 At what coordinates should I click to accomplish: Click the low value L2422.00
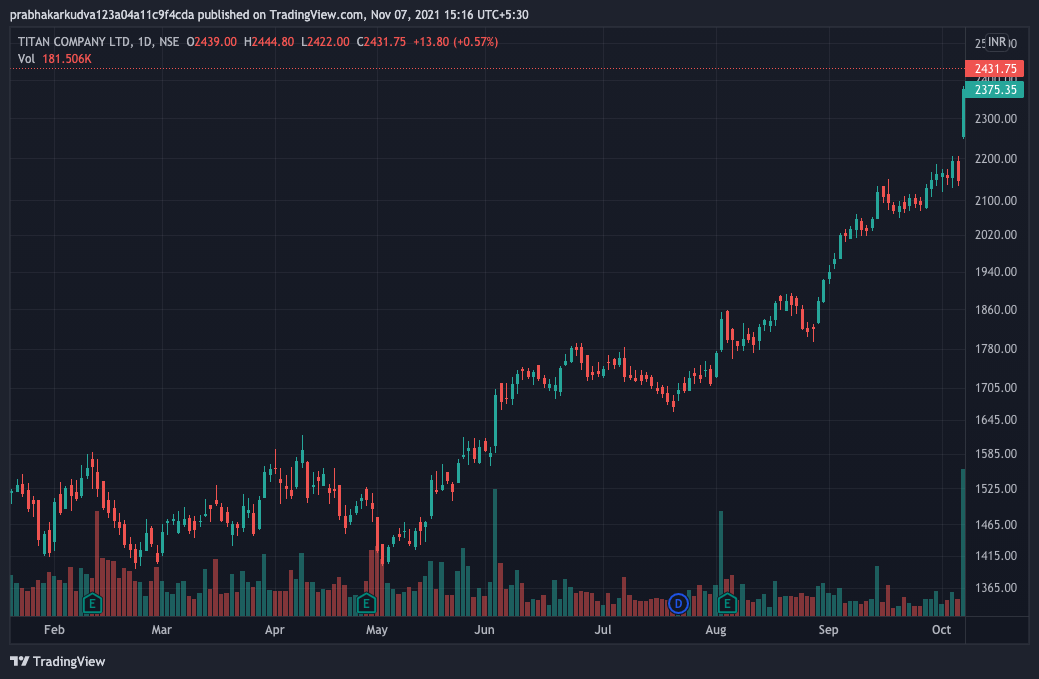pyautogui.click(x=325, y=42)
